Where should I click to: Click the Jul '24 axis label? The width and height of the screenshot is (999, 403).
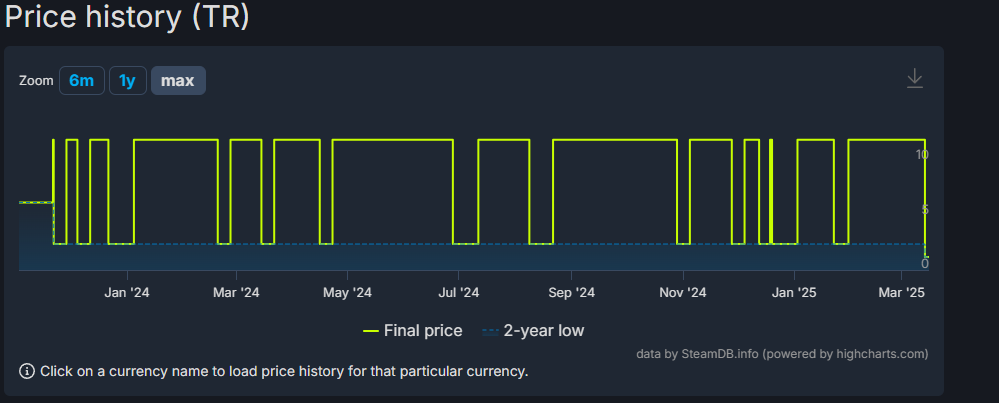tap(458, 292)
